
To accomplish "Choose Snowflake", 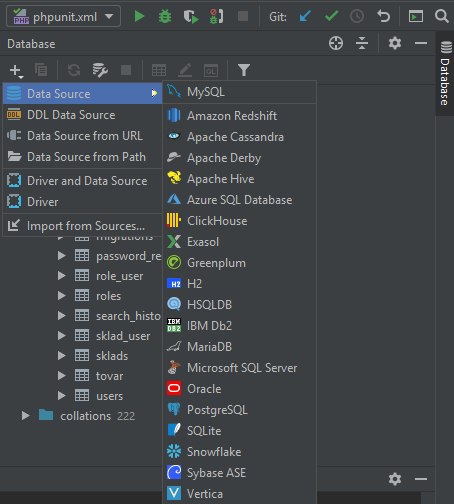I will (239, 452).
